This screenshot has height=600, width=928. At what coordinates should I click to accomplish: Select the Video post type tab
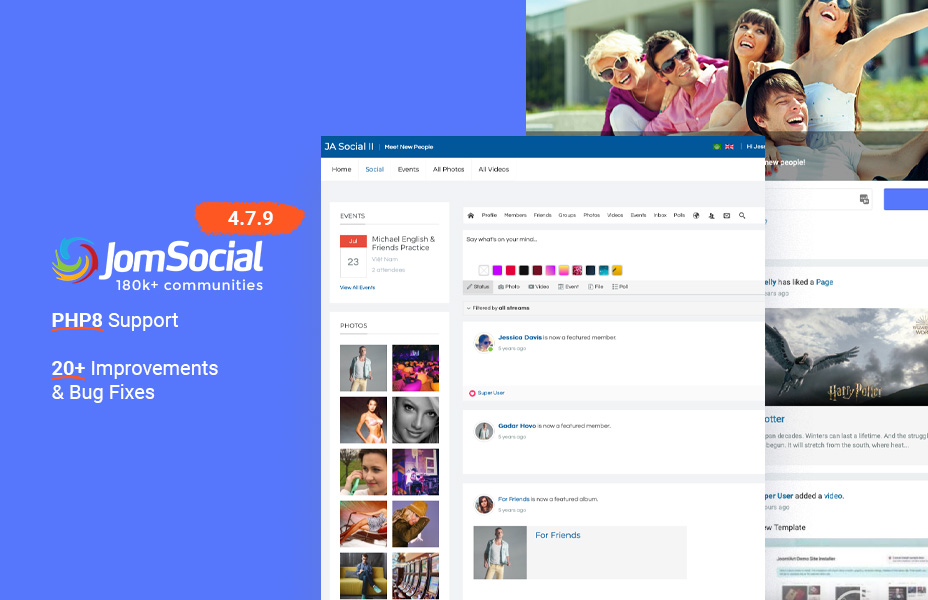[x=539, y=286]
